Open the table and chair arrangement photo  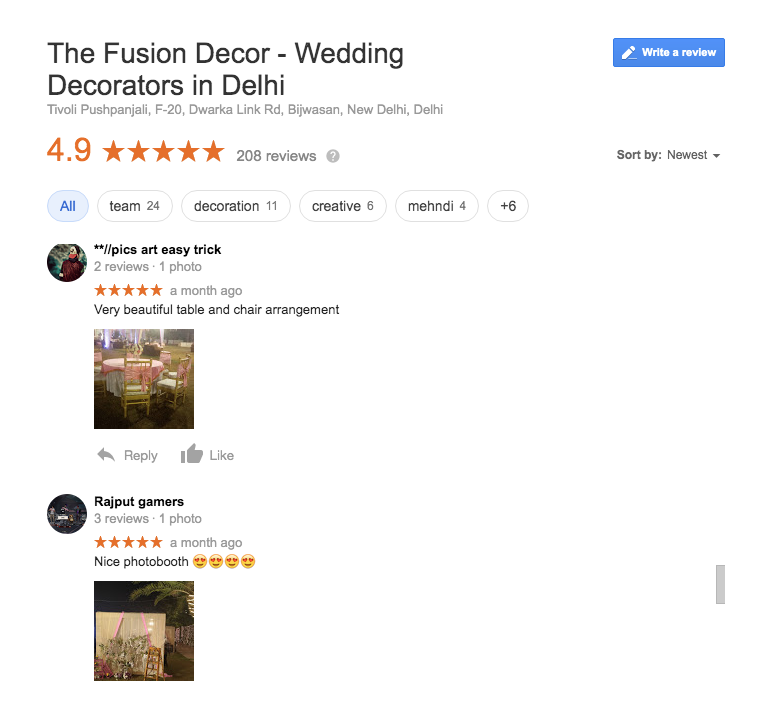tap(144, 379)
